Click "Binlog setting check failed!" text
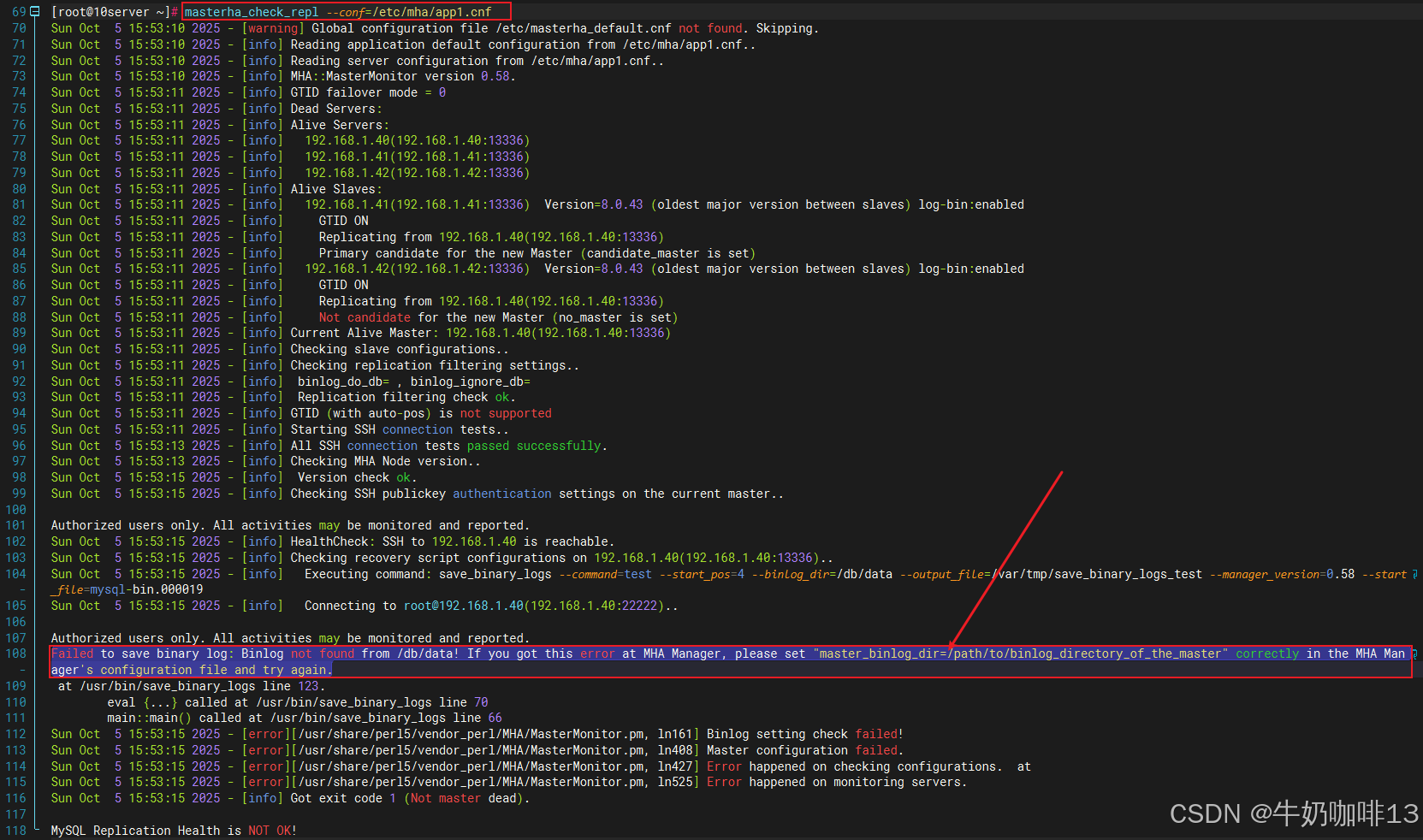The image size is (1423, 840). pyautogui.click(x=805, y=734)
